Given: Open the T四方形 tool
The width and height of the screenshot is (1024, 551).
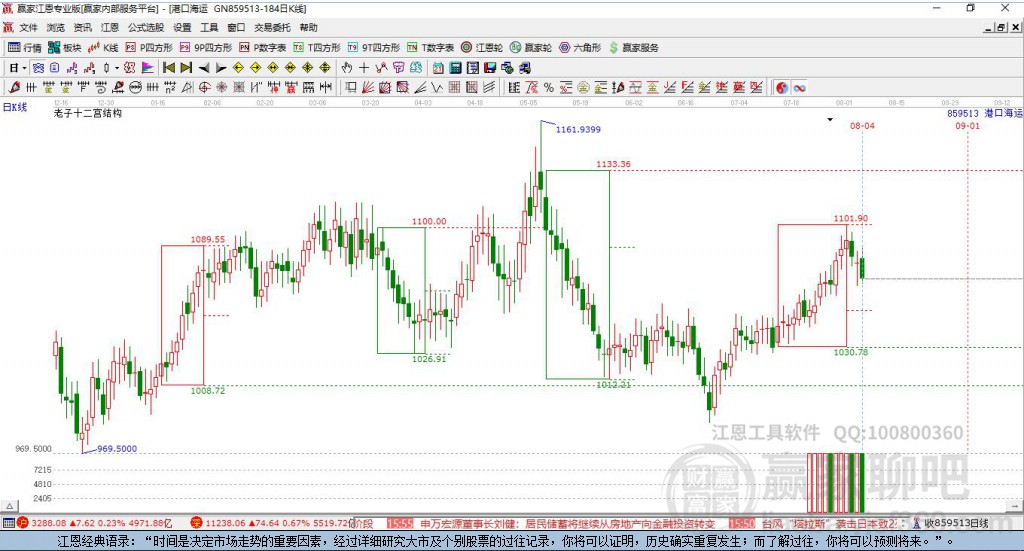Looking at the screenshot, I should [317, 48].
